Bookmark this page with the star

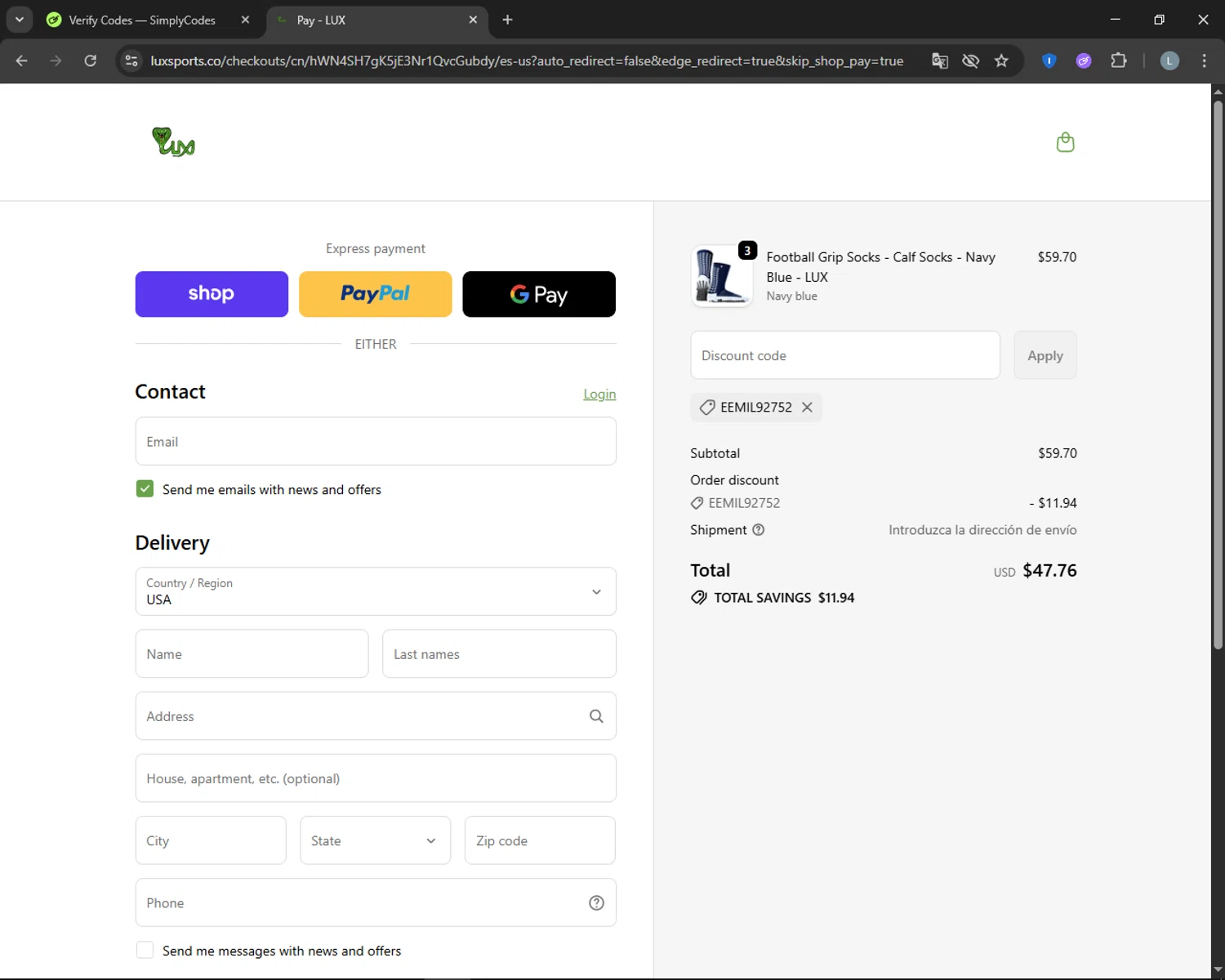point(1001,60)
